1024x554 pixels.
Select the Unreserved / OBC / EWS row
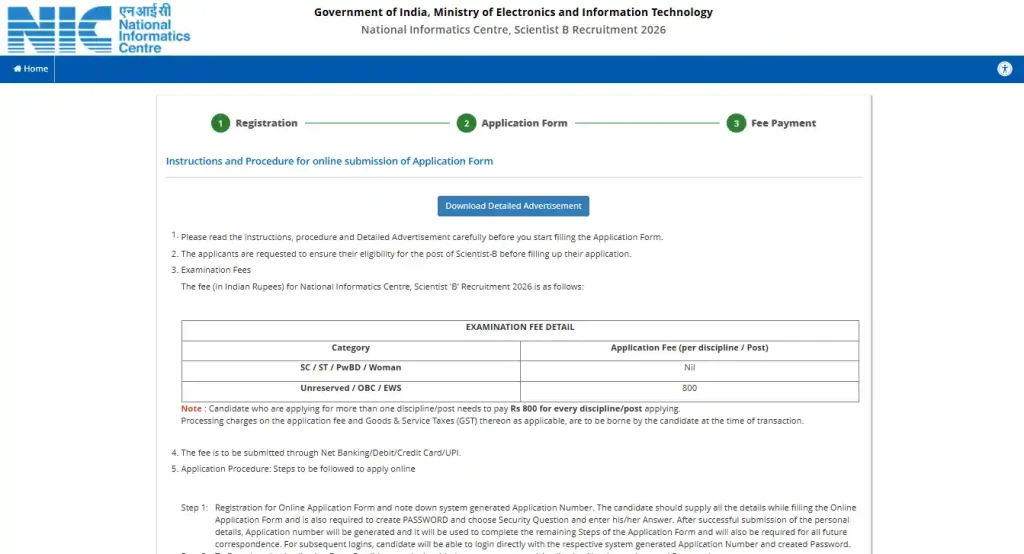point(350,388)
